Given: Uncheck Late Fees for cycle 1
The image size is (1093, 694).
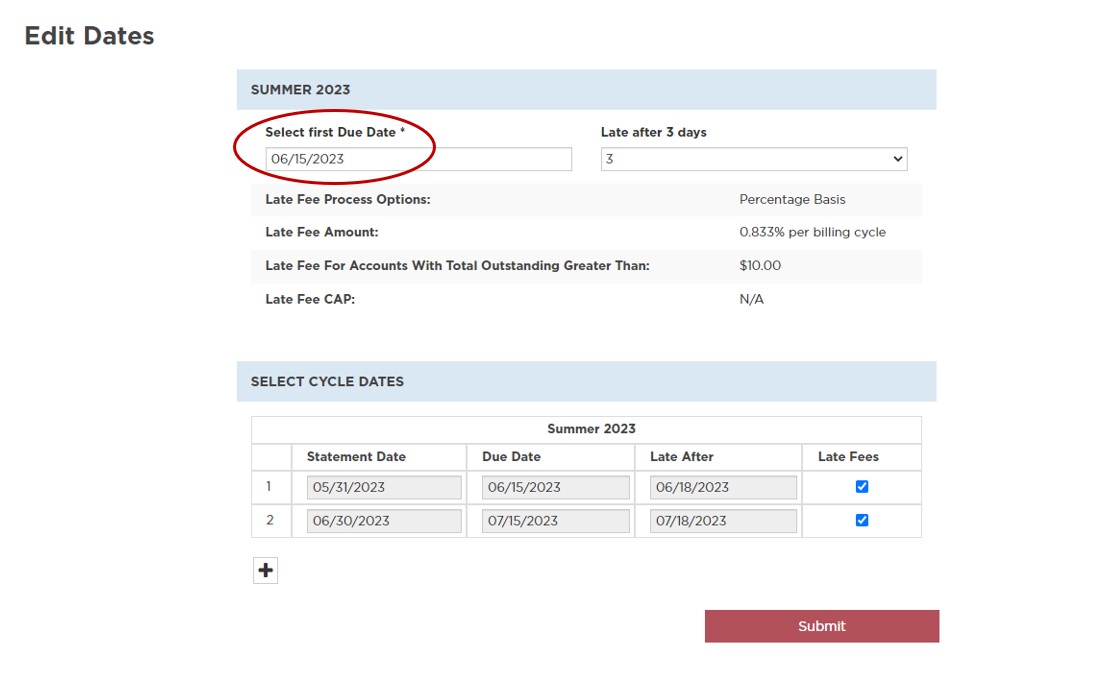Looking at the screenshot, I should click(862, 487).
